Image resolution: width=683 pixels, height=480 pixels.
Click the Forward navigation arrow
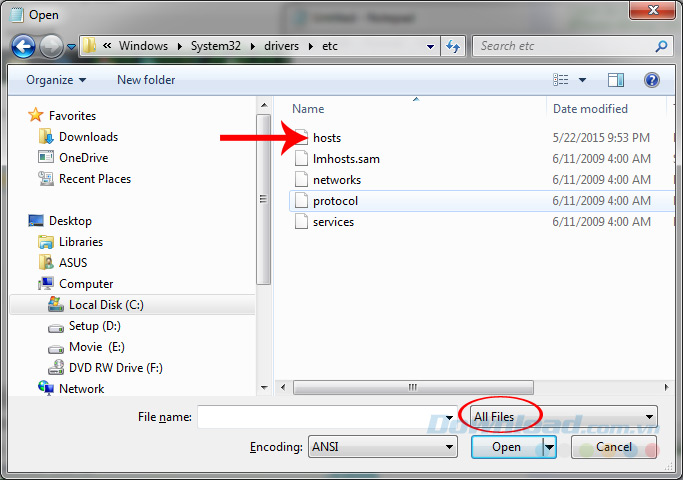[x=51, y=46]
